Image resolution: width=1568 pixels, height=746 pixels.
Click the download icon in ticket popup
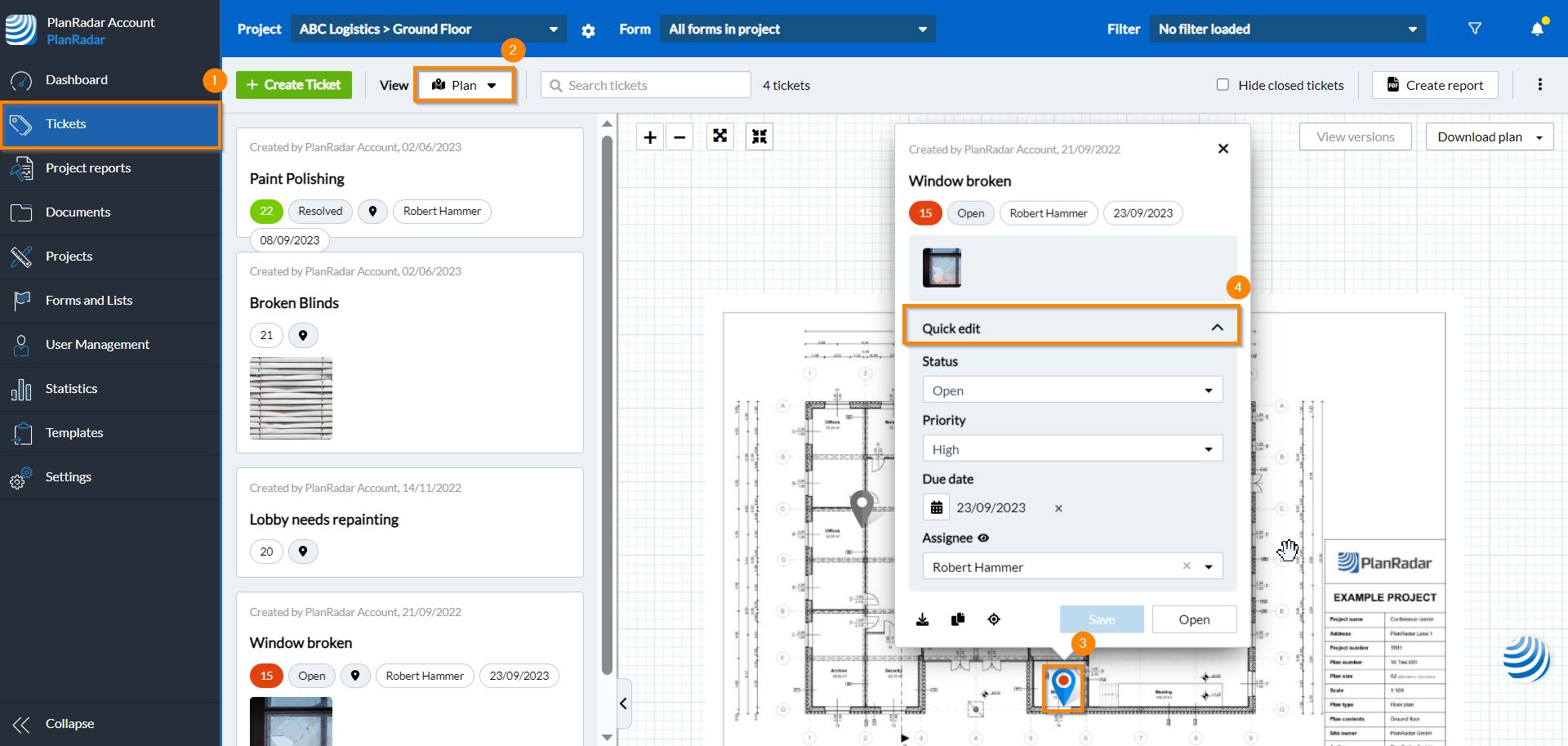[923, 619]
